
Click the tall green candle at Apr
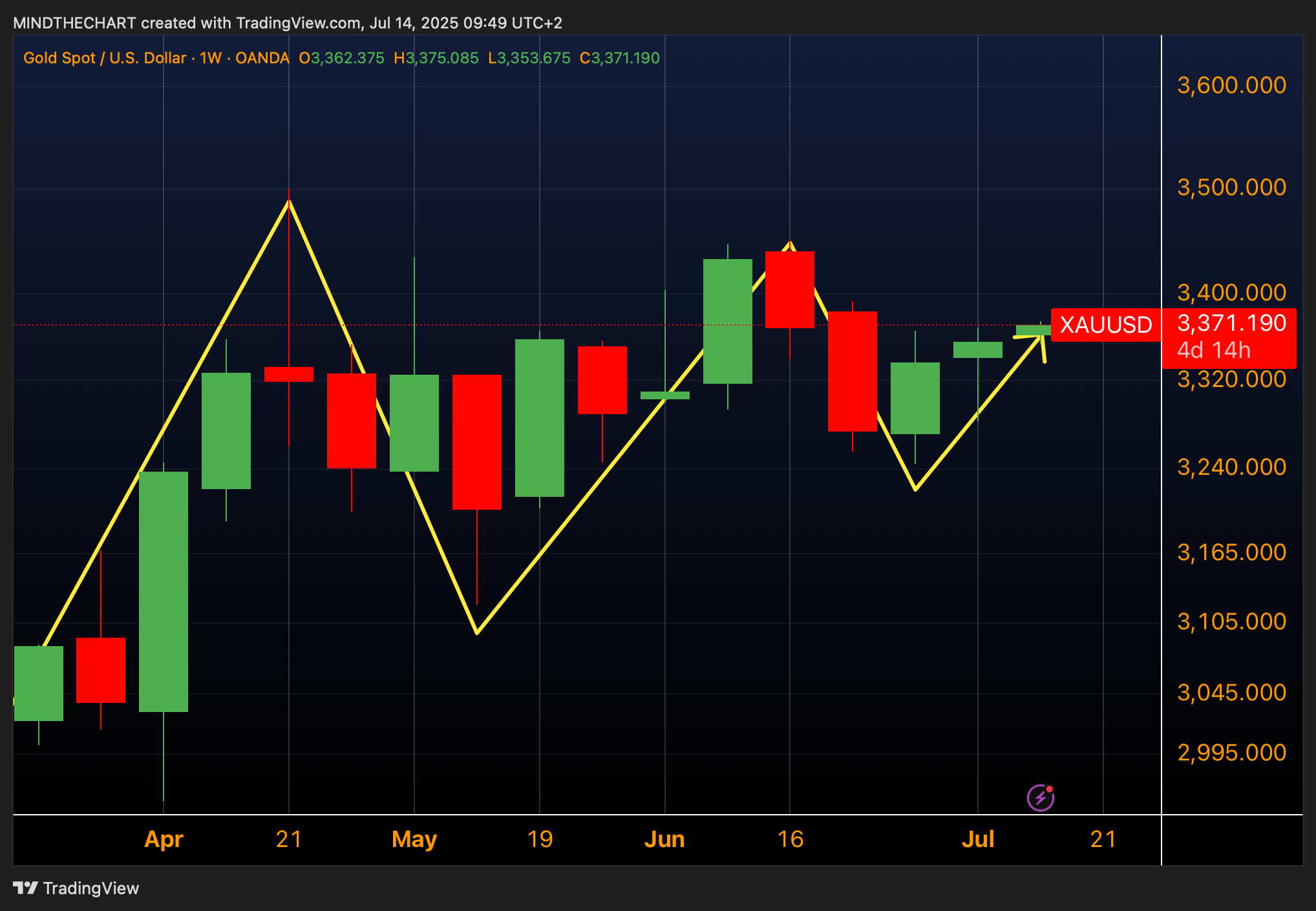[164, 592]
